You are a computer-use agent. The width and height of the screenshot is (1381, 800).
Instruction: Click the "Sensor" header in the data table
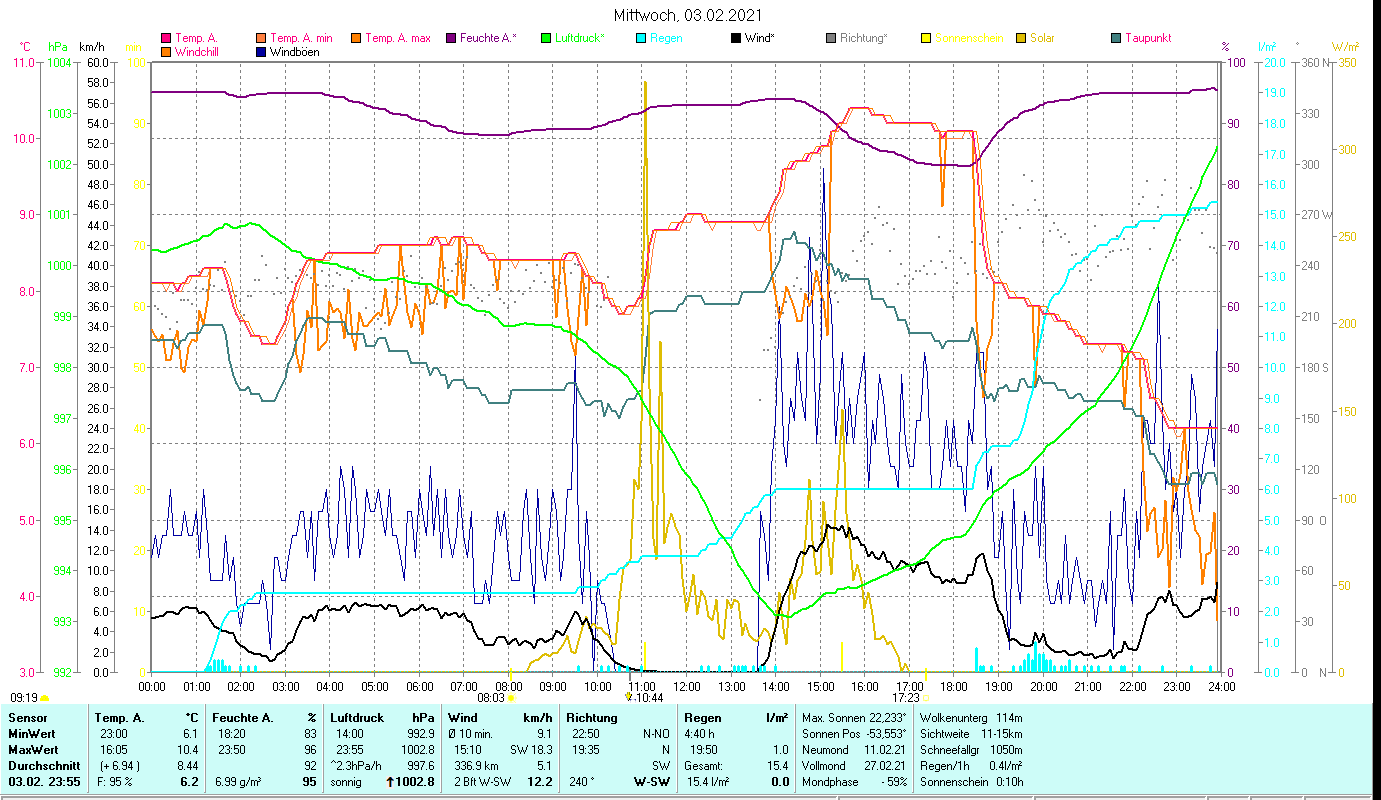point(27,717)
